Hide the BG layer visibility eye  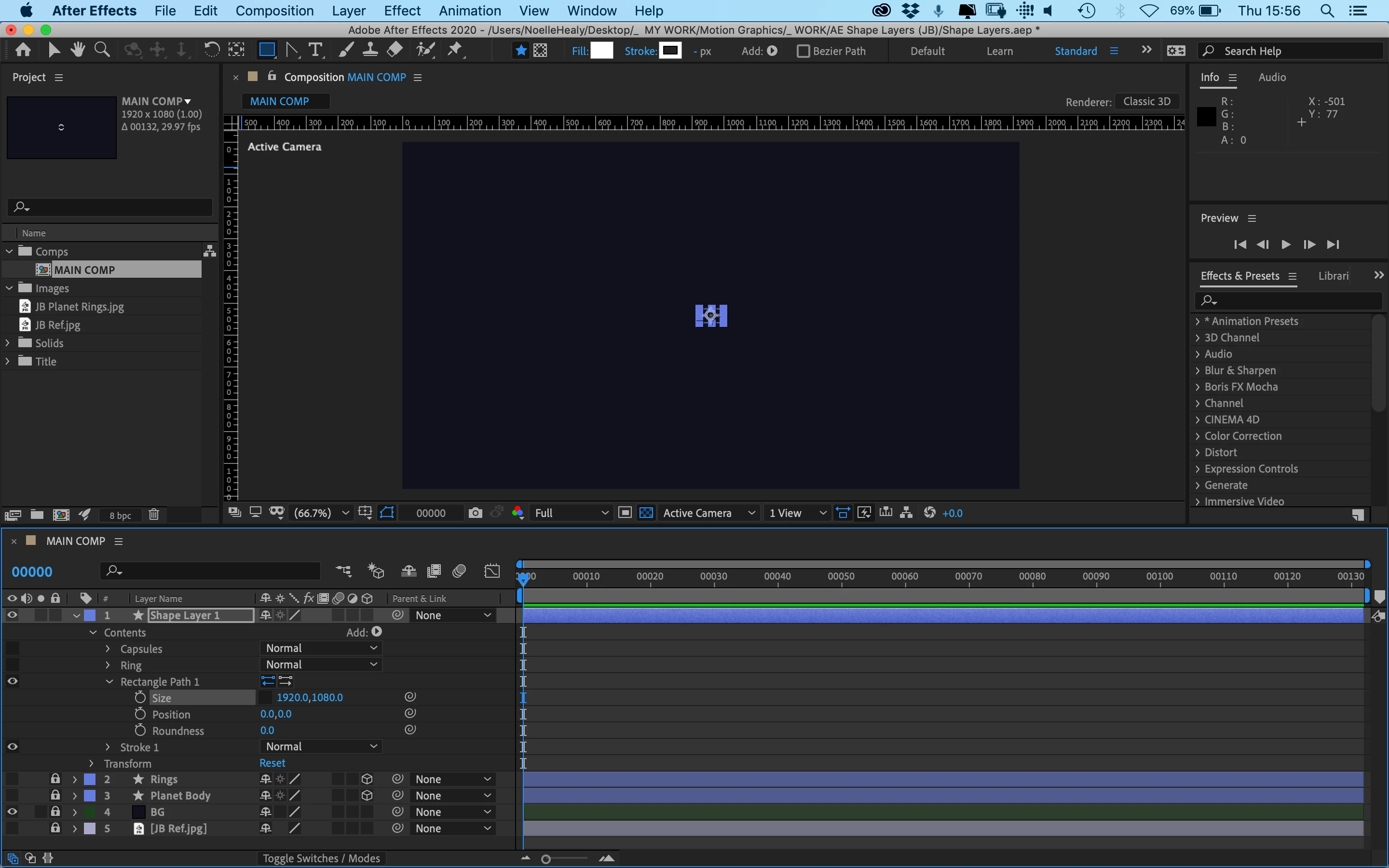click(x=12, y=812)
